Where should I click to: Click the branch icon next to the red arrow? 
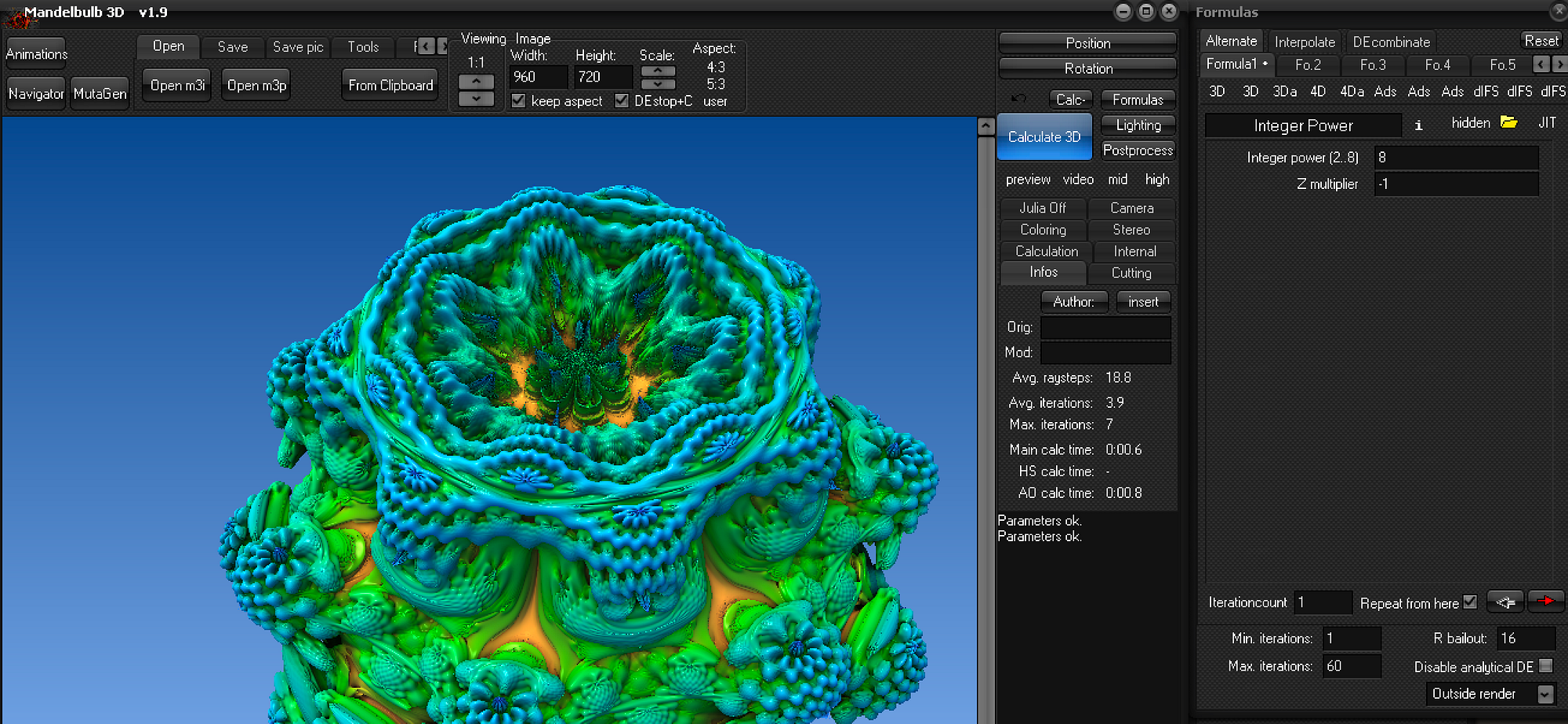coord(1505,602)
